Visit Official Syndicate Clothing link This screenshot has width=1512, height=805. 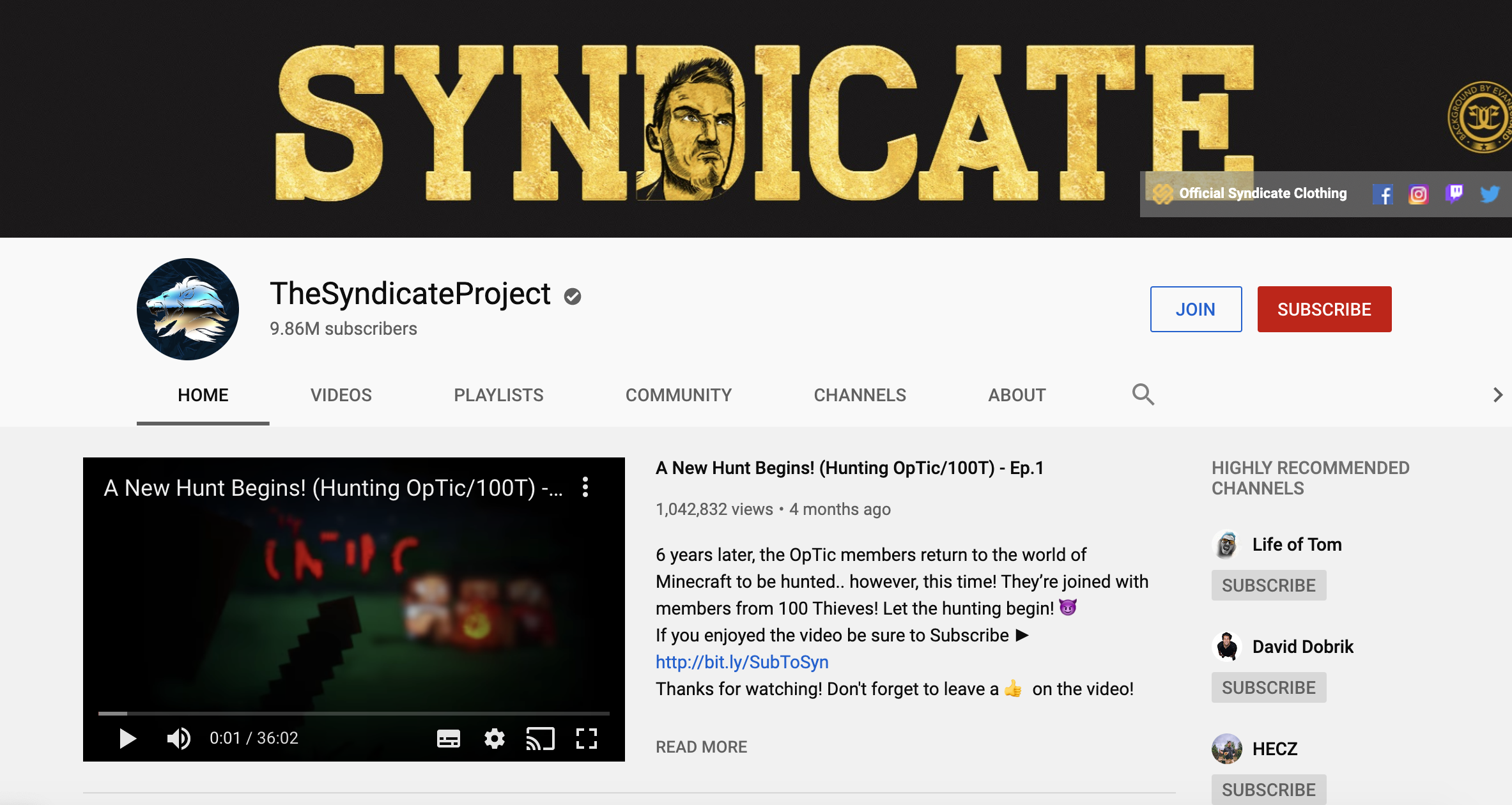[1251, 194]
